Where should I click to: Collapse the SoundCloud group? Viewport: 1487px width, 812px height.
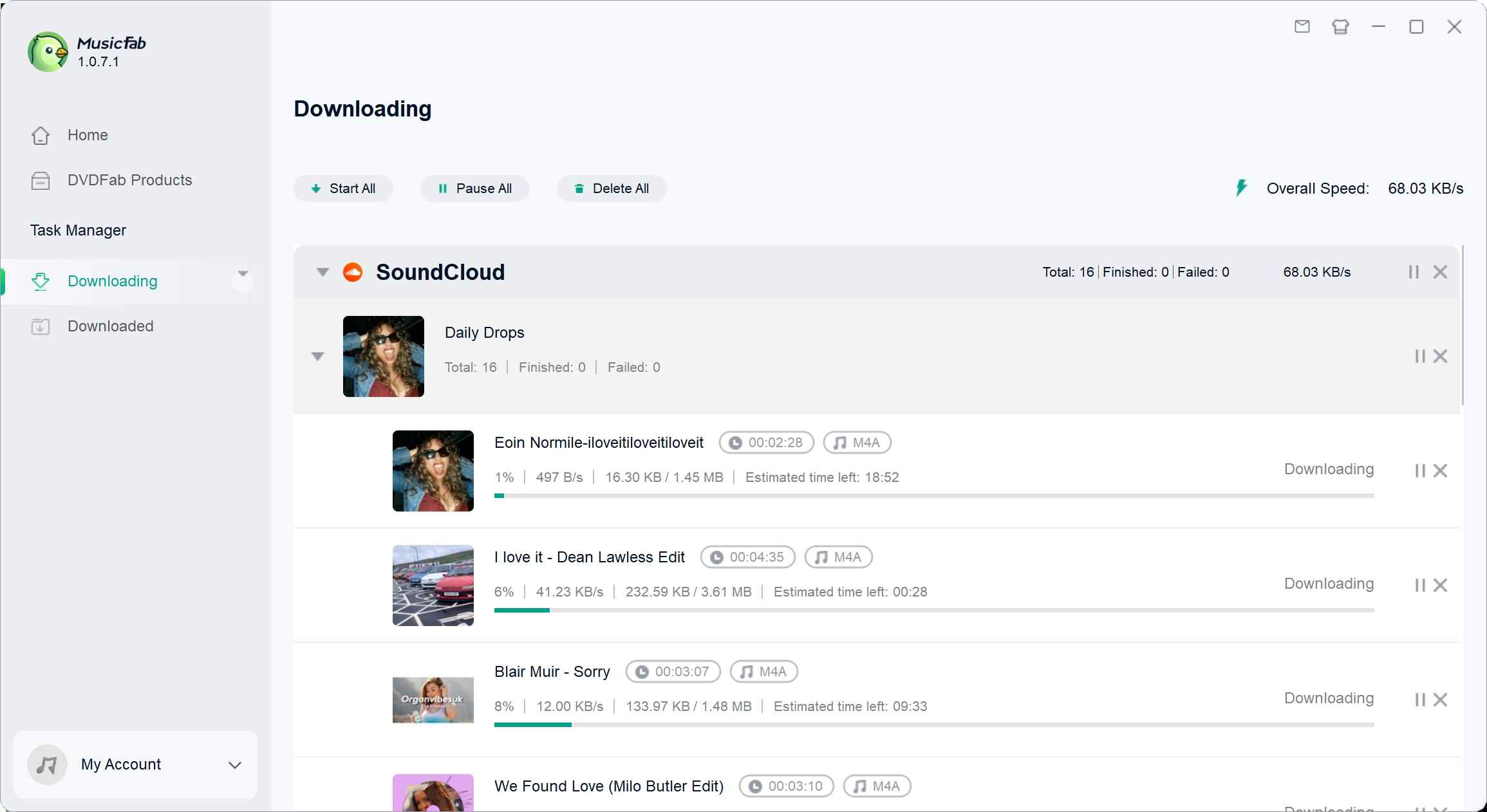click(x=323, y=272)
